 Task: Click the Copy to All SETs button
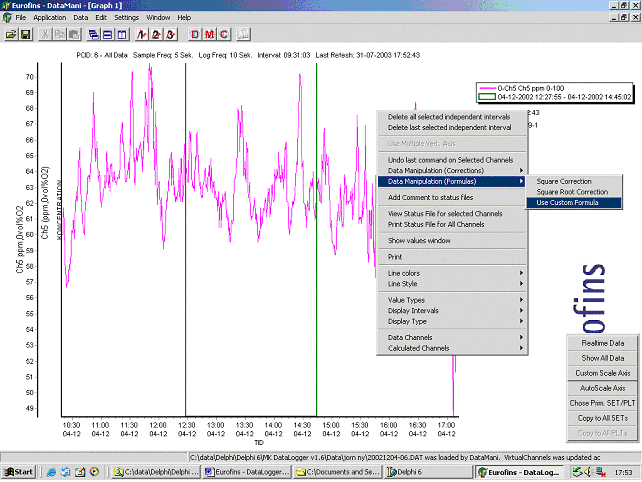pos(603,418)
